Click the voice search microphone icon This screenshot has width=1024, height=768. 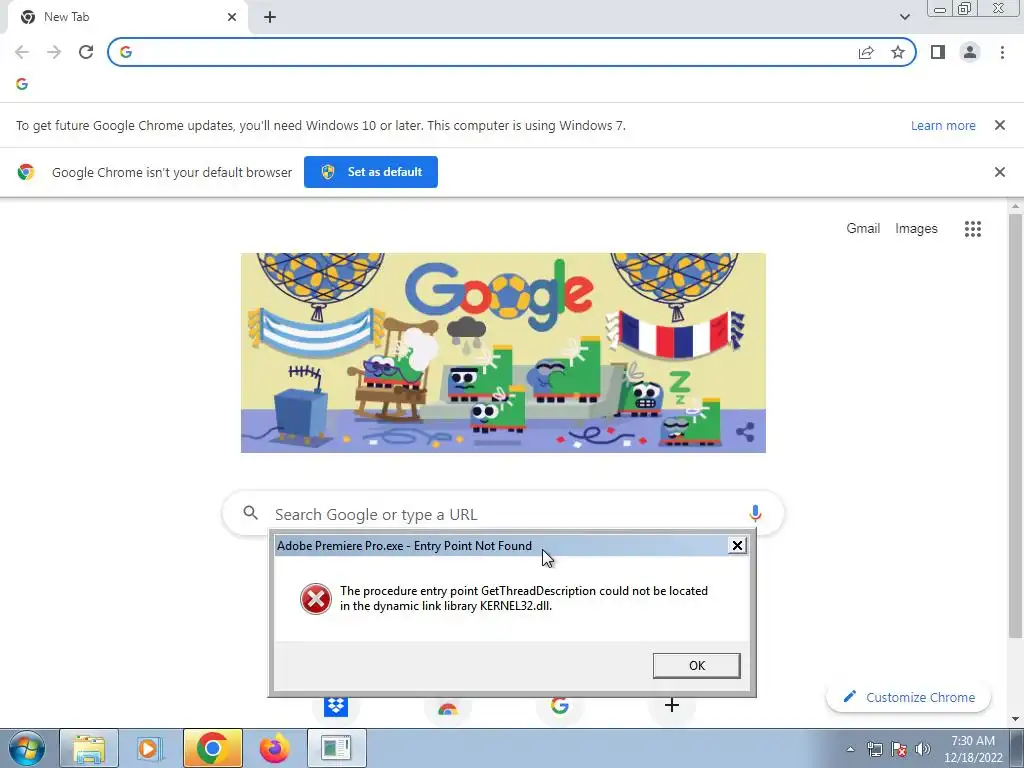755,513
